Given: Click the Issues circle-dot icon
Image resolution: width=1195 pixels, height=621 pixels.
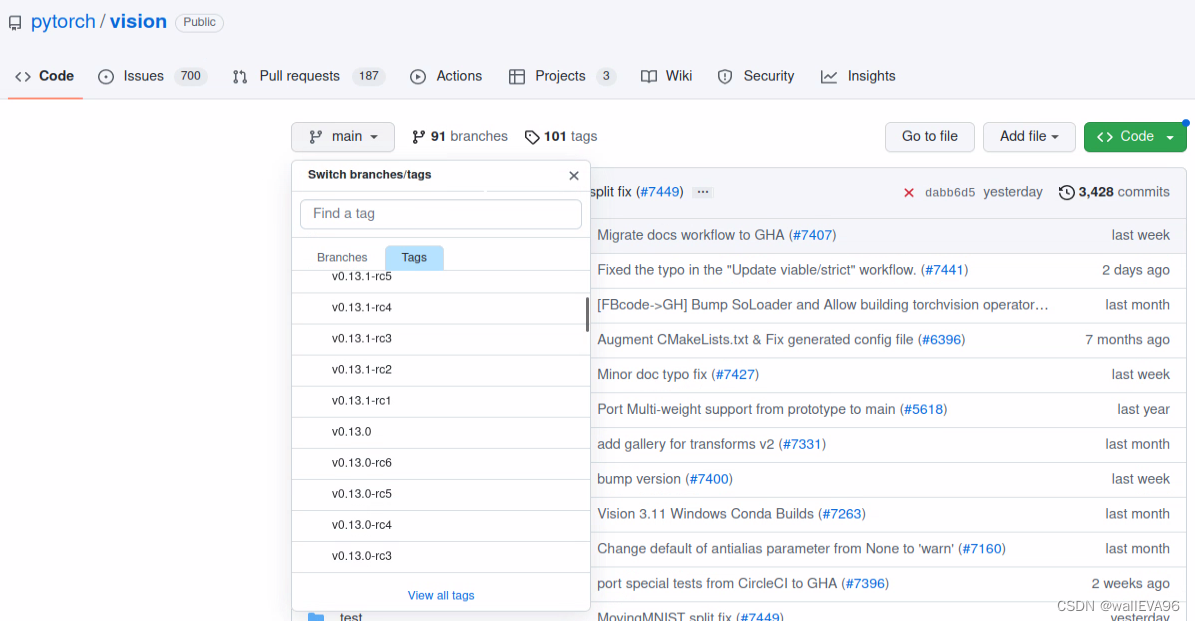Looking at the screenshot, I should click(106, 76).
